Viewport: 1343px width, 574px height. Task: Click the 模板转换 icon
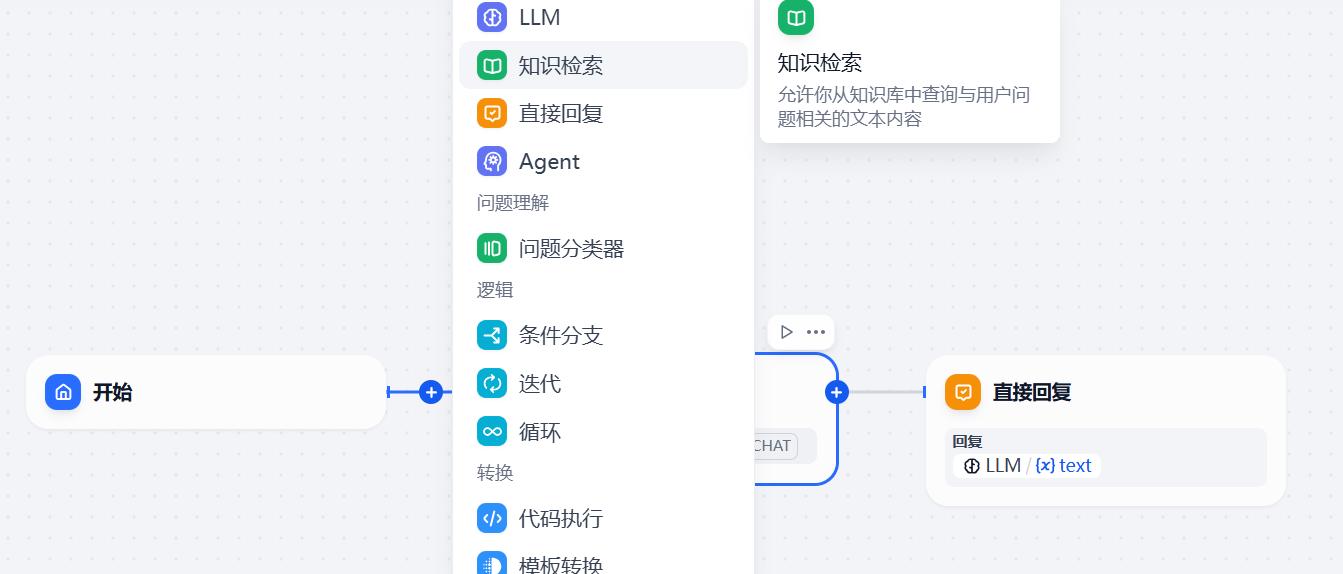pos(492,564)
